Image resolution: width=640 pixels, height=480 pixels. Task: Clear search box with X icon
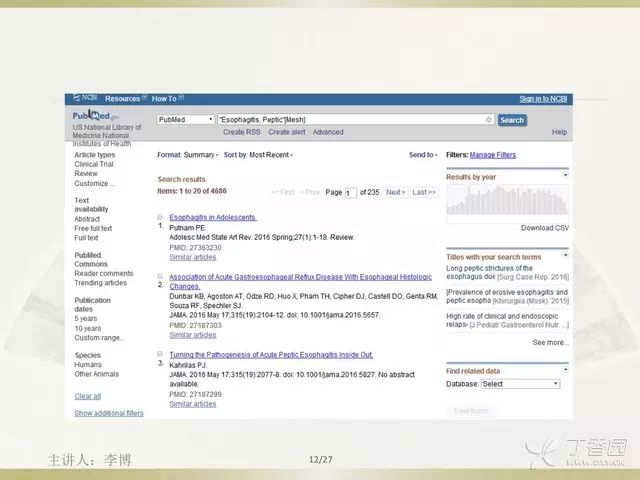489,120
